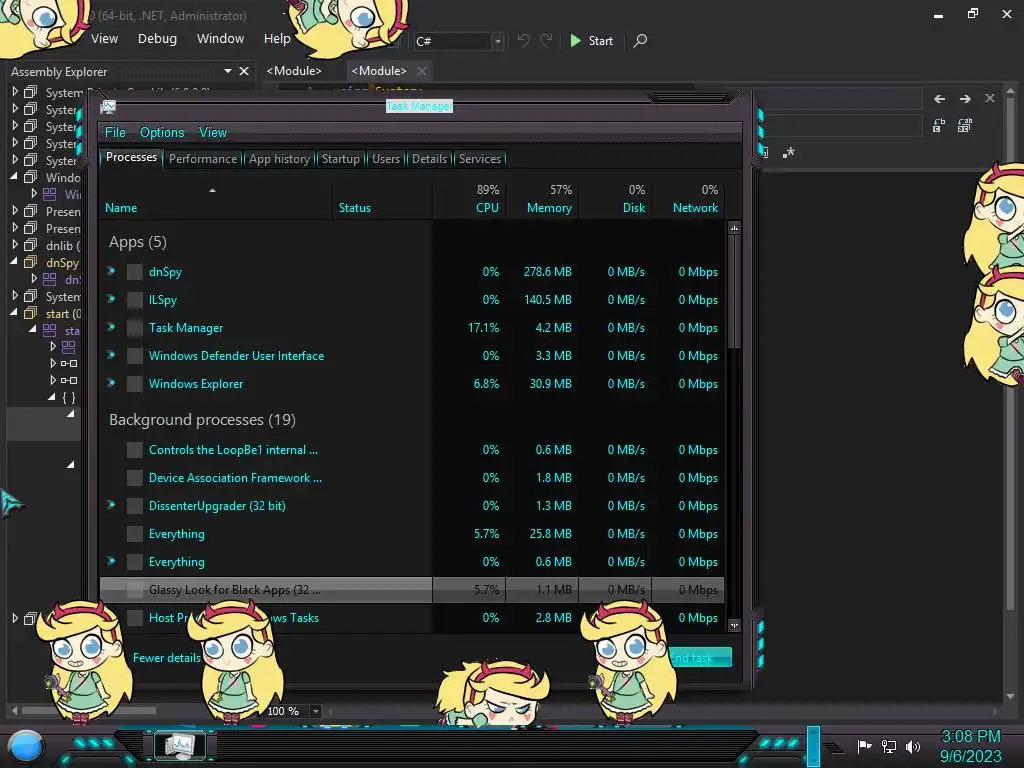Switch to the Services tab
The image size is (1024, 768).
(x=480, y=159)
